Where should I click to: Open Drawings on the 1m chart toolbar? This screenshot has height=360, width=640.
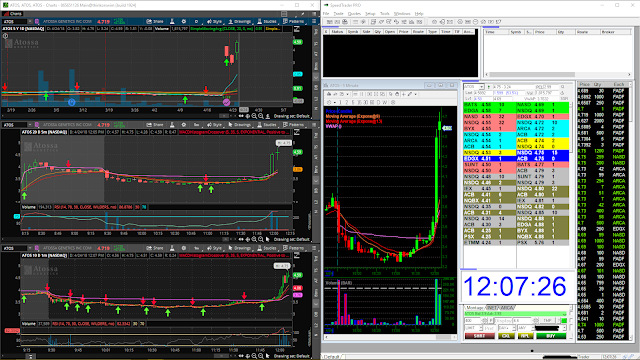tap(240, 248)
